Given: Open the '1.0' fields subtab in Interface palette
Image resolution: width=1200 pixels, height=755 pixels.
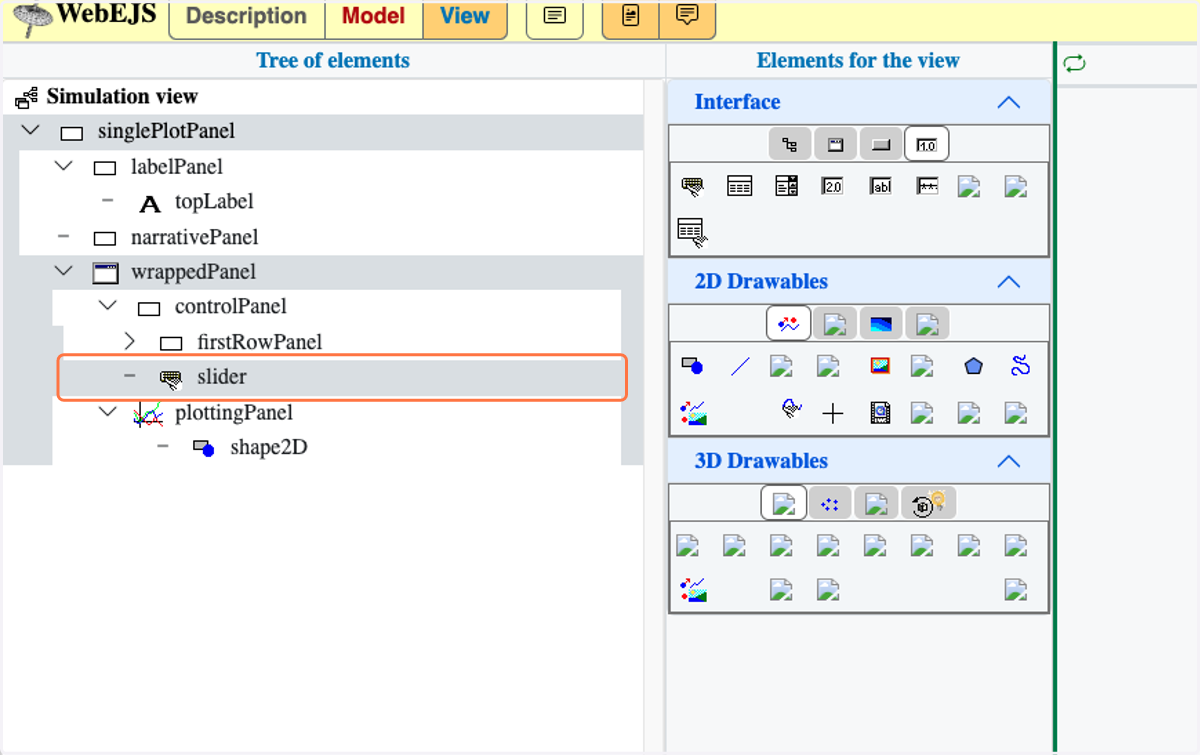Looking at the screenshot, I should pyautogui.click(x=926, y=145).
